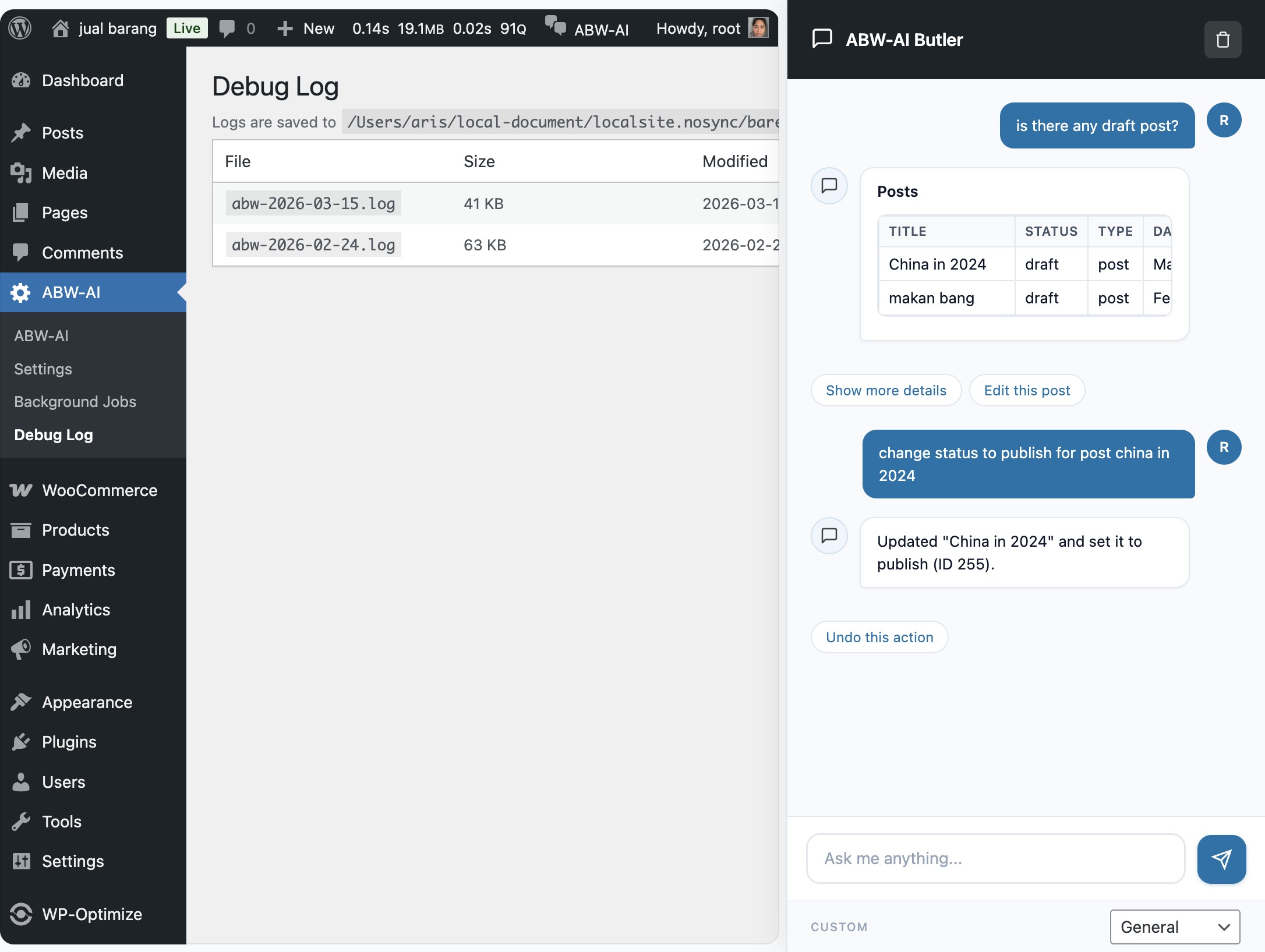Click the Appearance paintbrush icon
Image resolution: width=1265 pixels, height=952 pixels.
(x=21, y=702)
